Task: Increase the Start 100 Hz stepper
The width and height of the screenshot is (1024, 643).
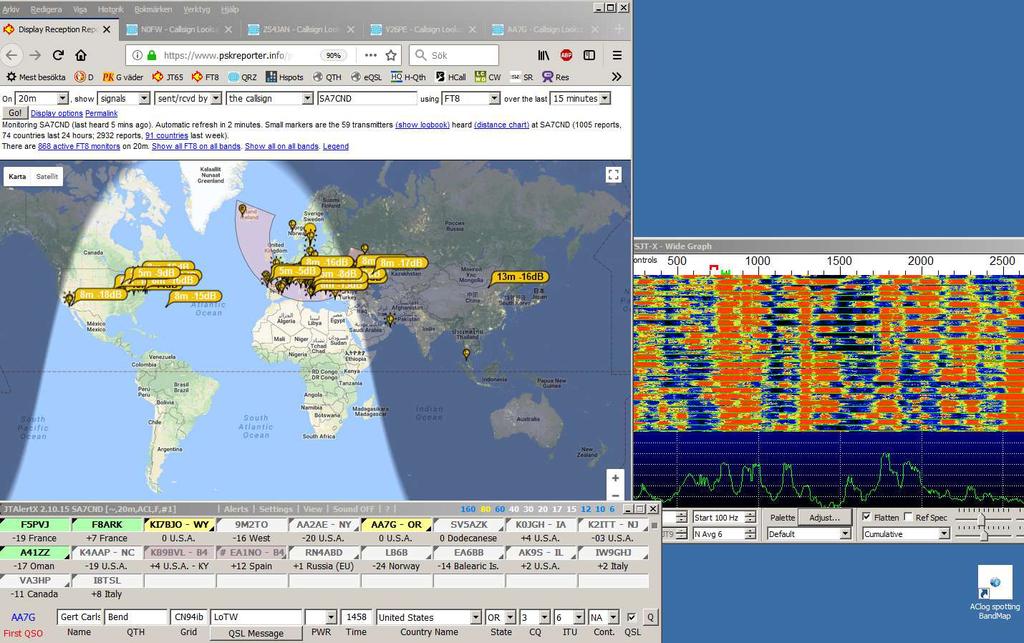Action: (x=750, y=514)
